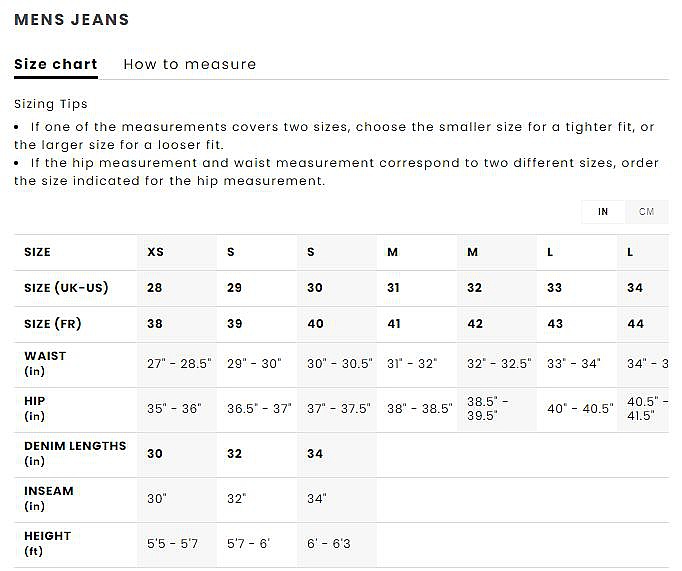This screenshot has height=571, width=682.
Task: Click the 34" inseam cell
Action: [x=315, y=499]
